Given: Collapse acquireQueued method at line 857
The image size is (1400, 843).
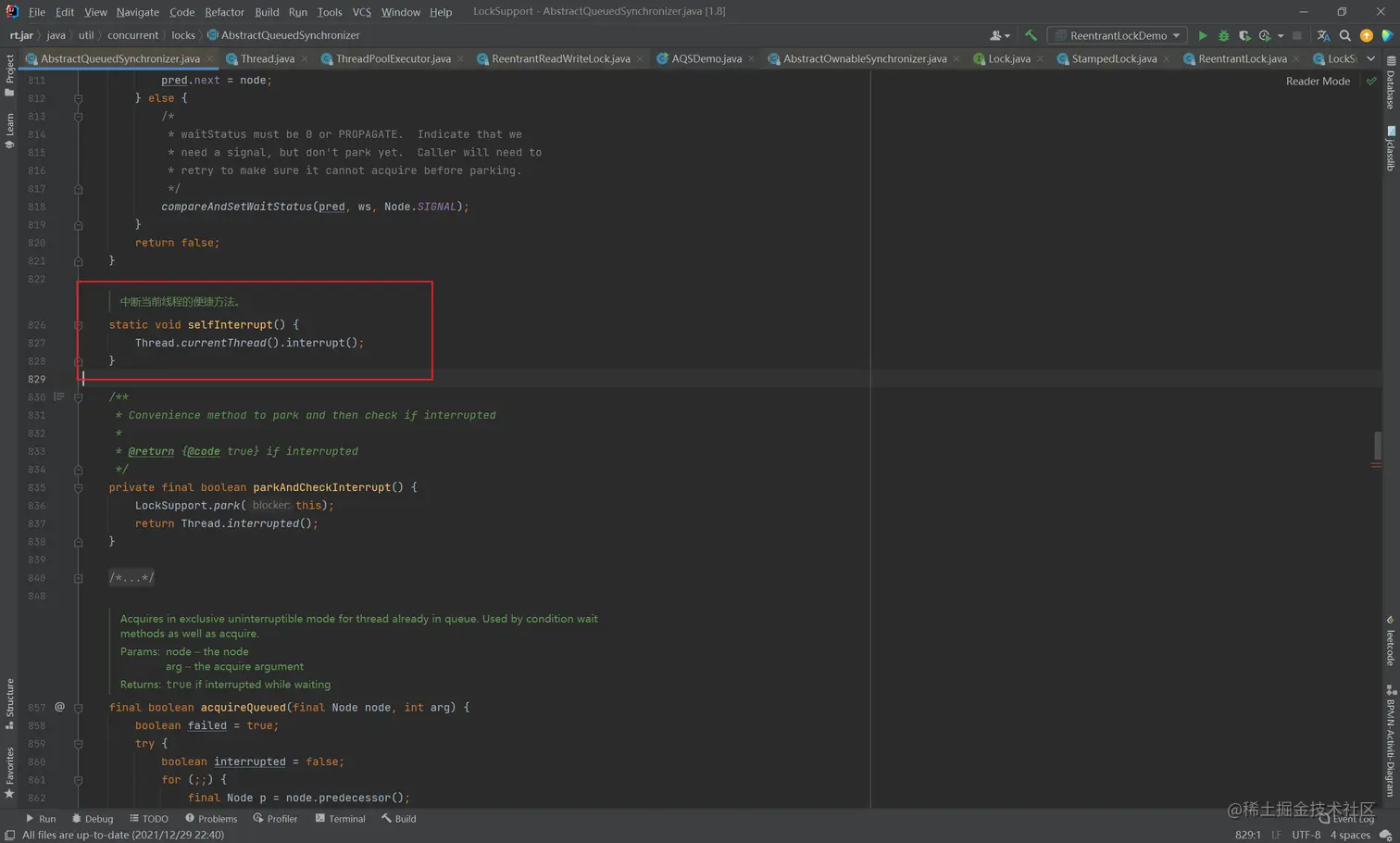Looking at the screenshot, I should 79,708.
